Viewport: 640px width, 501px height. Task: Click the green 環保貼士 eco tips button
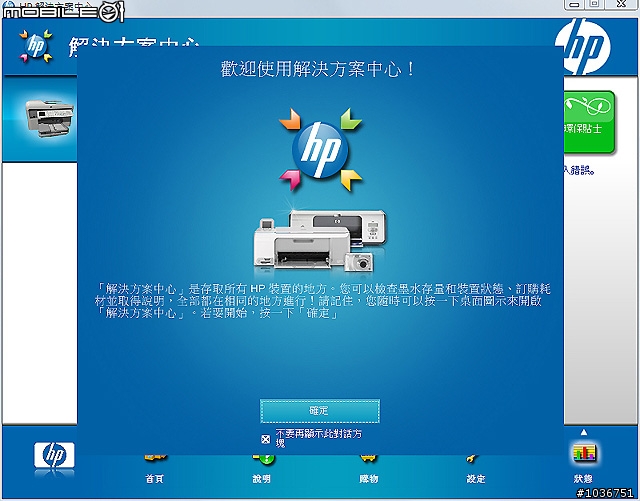pos(589,122)
